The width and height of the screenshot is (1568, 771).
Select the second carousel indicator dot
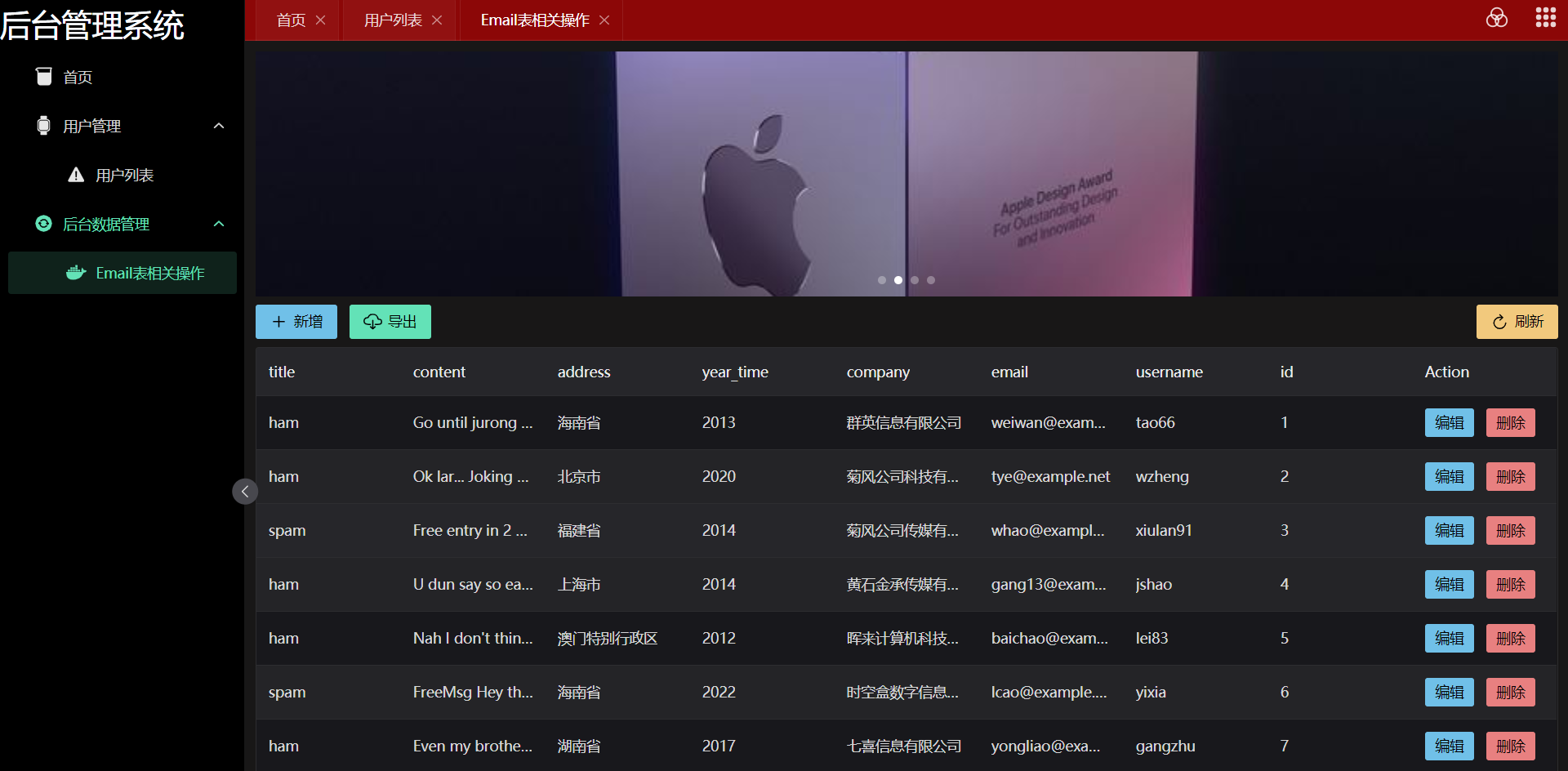898,280
